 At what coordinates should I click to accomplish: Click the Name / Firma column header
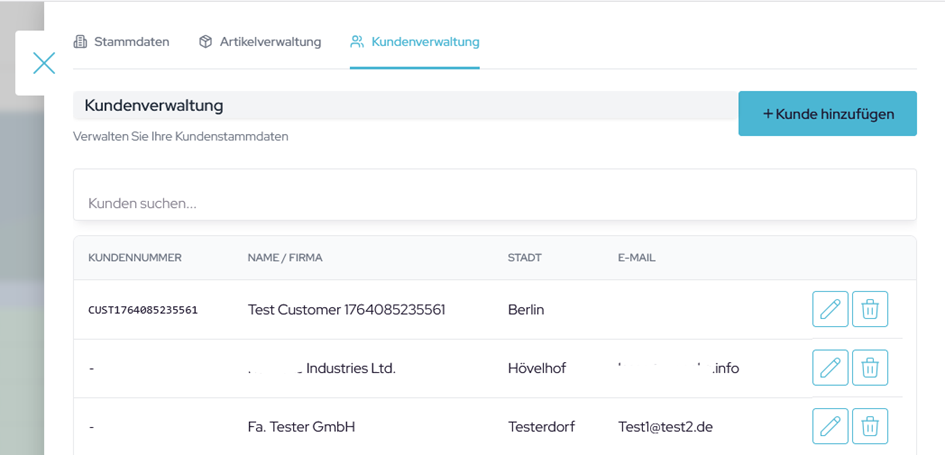[x=285, y=258]
